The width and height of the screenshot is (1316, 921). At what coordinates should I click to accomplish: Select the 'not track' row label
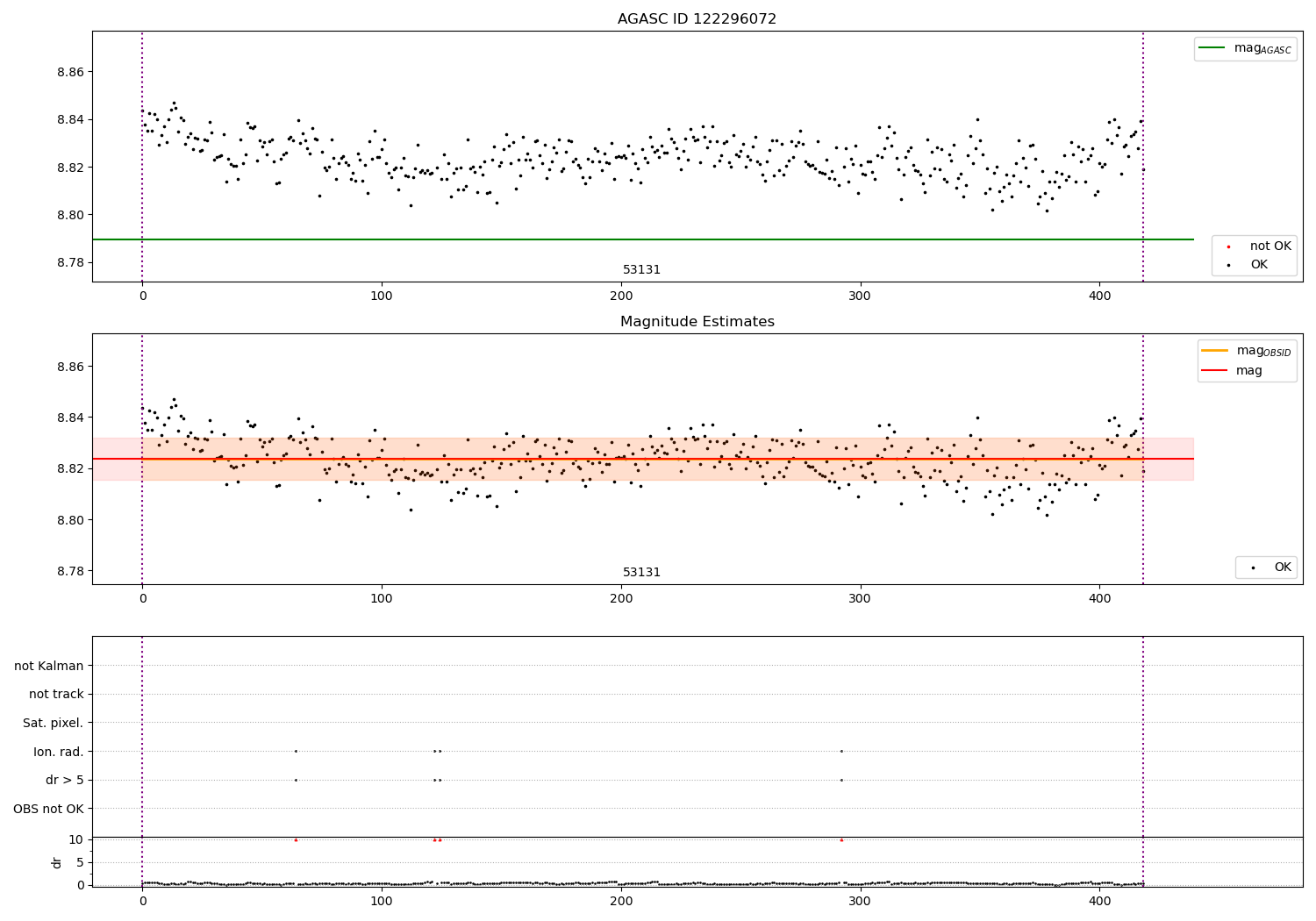(56, 694)
